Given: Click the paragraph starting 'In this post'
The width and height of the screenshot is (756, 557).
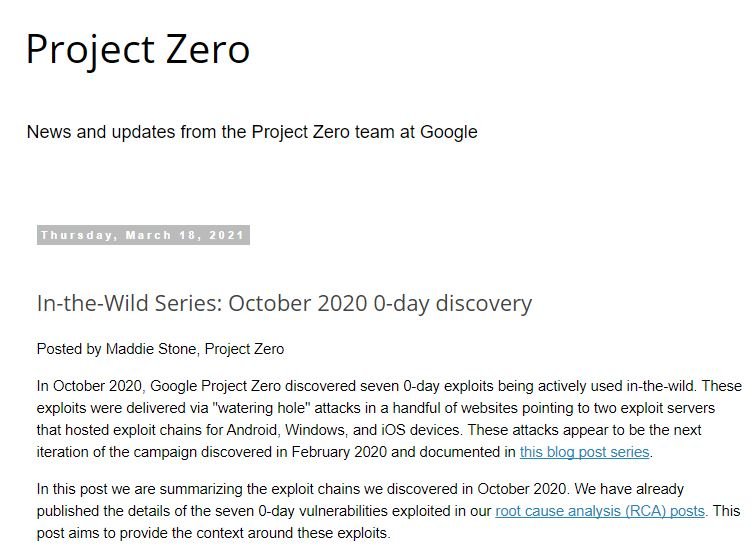Looking at the screenshot, I should click(388, 511).
